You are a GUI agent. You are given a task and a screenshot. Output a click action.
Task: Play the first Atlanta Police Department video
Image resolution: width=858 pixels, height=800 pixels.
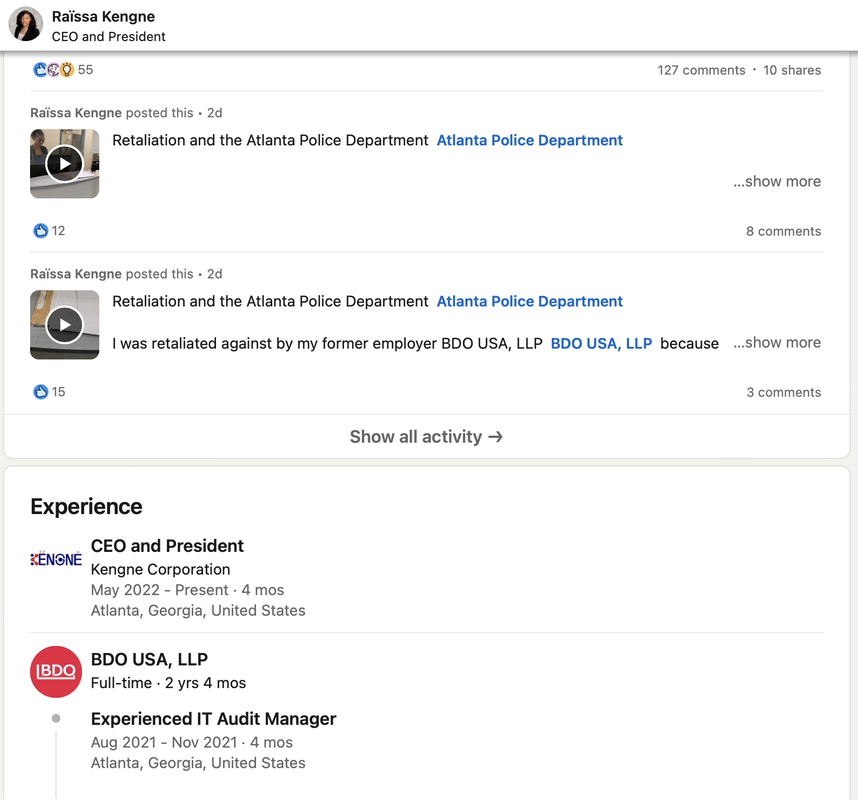(65, 164)
